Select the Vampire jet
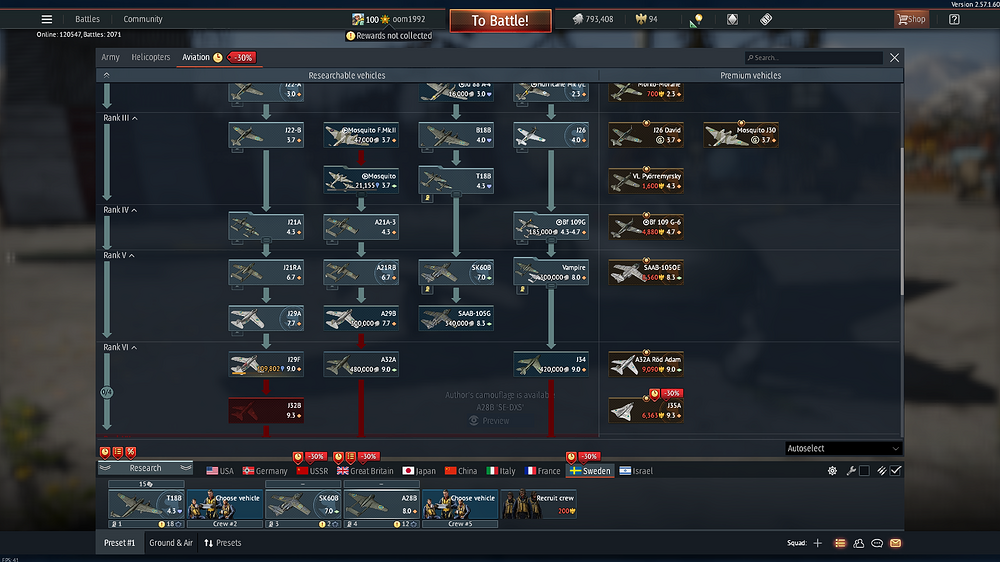The image size is (1000, 562). tap(551, 272)
